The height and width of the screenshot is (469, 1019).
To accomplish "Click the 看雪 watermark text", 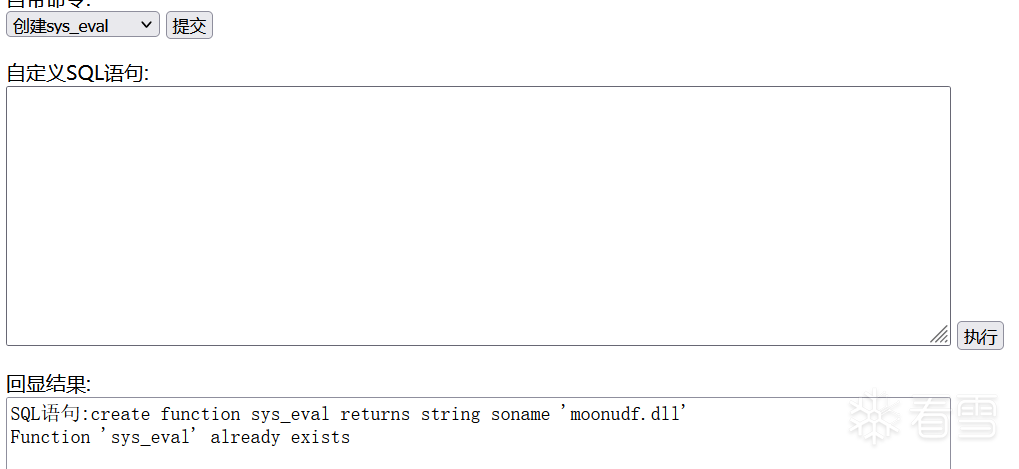I will point(943,415).
